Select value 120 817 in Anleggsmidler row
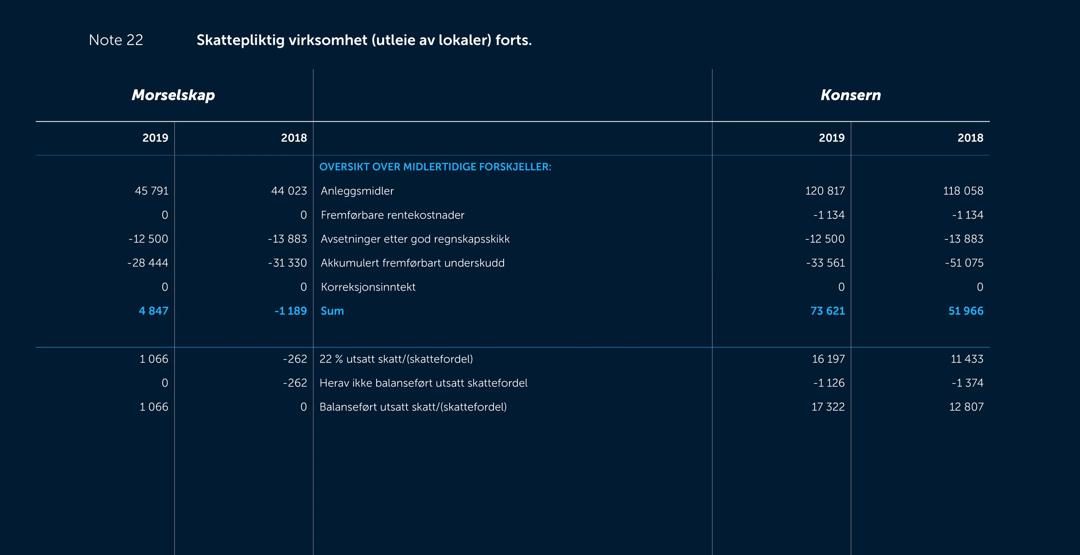The height and width of the screenshot is (555, 1080). [825, 191]
